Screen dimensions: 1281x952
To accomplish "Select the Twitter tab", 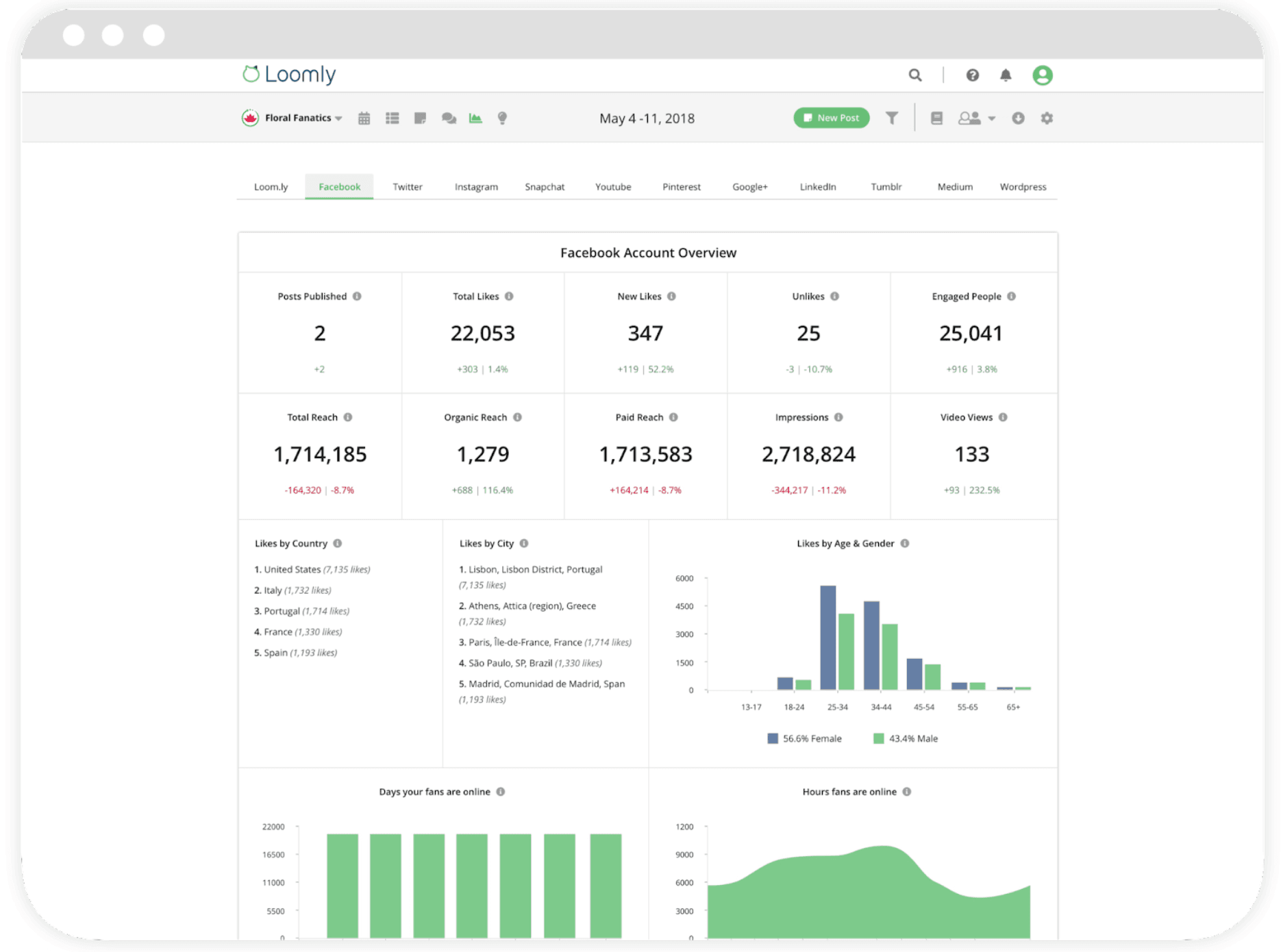I will pos(408,186).
